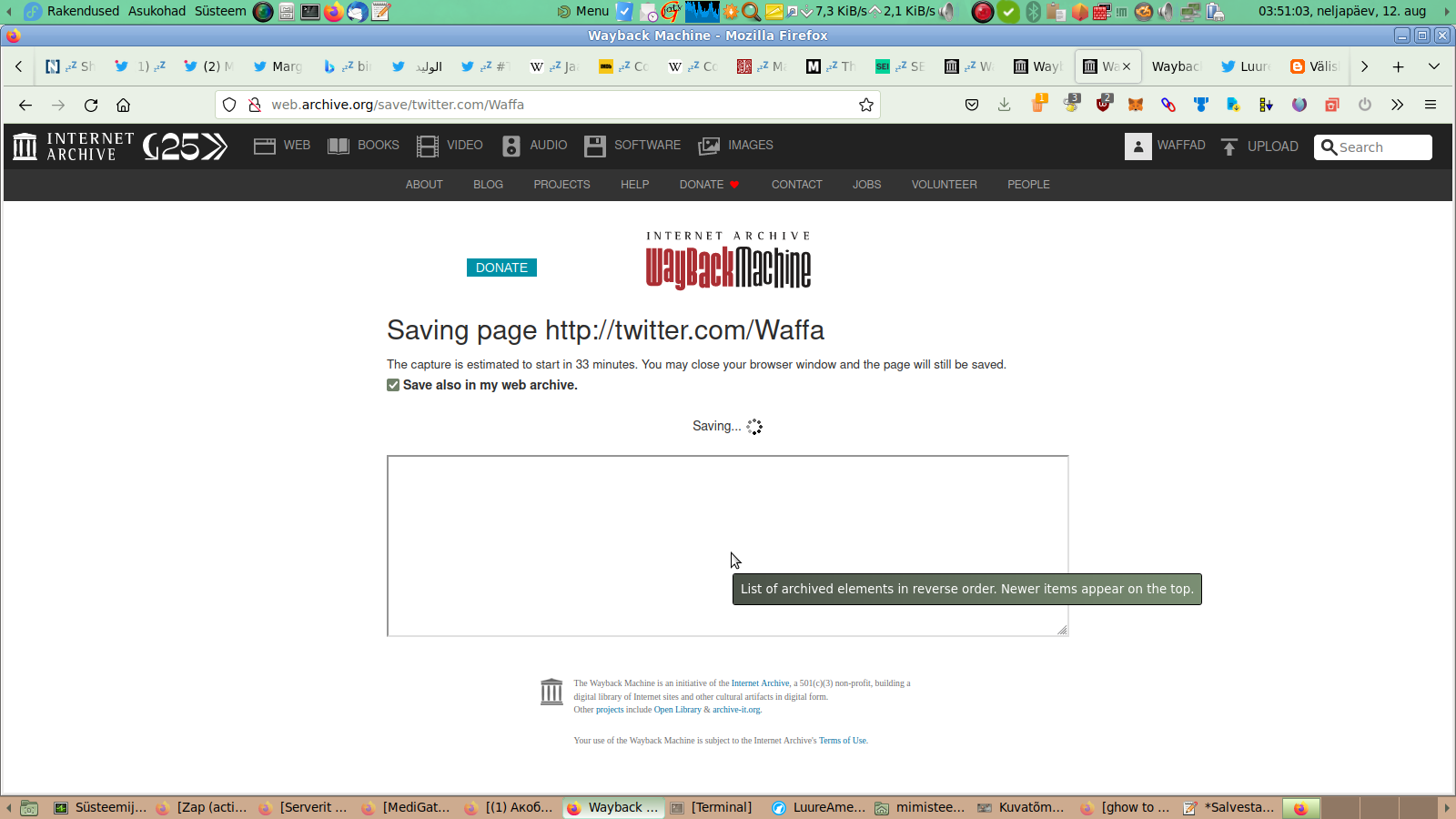This screenshot has width=1456, height=819.
Task: Open the WEB media section
Action: [282, 146]
